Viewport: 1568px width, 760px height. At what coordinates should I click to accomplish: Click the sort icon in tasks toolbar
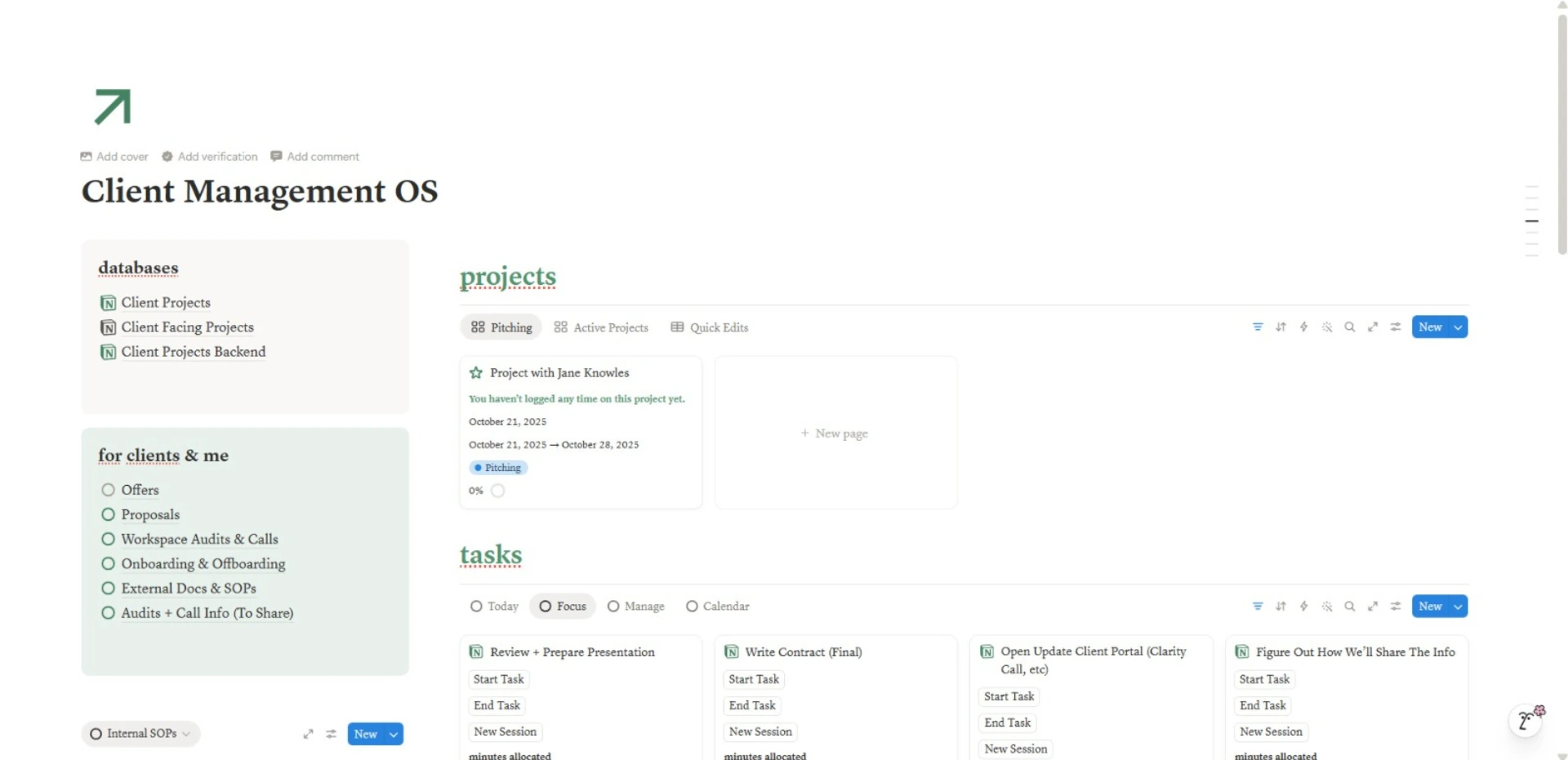pyautogui.click(x=1281, y=607)
